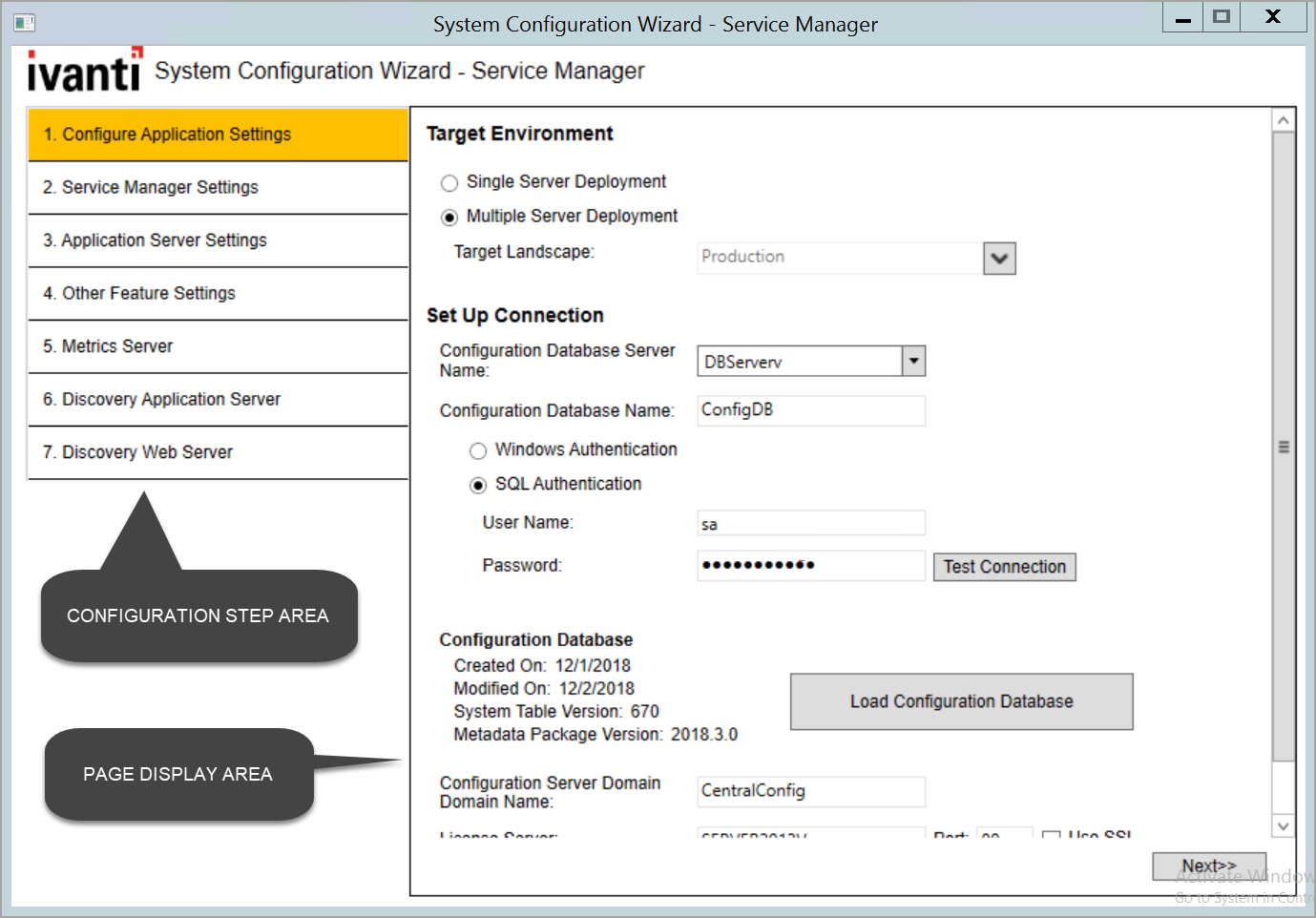Image resolution: width=1316 pixels, height=918 pixels.
Task: Expand the landscape combo box showing Production
Action: point(998,258)
